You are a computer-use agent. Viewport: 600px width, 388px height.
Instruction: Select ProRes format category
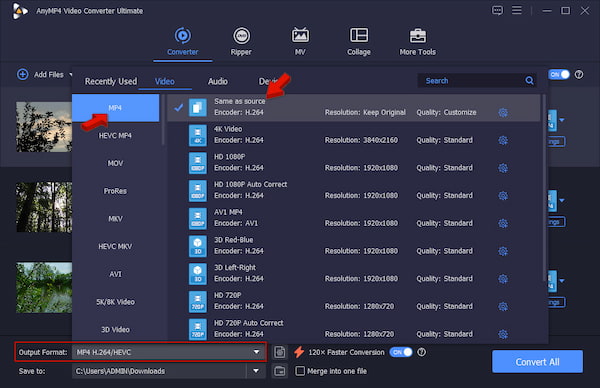pyautogui.click(x=115, y=191)
